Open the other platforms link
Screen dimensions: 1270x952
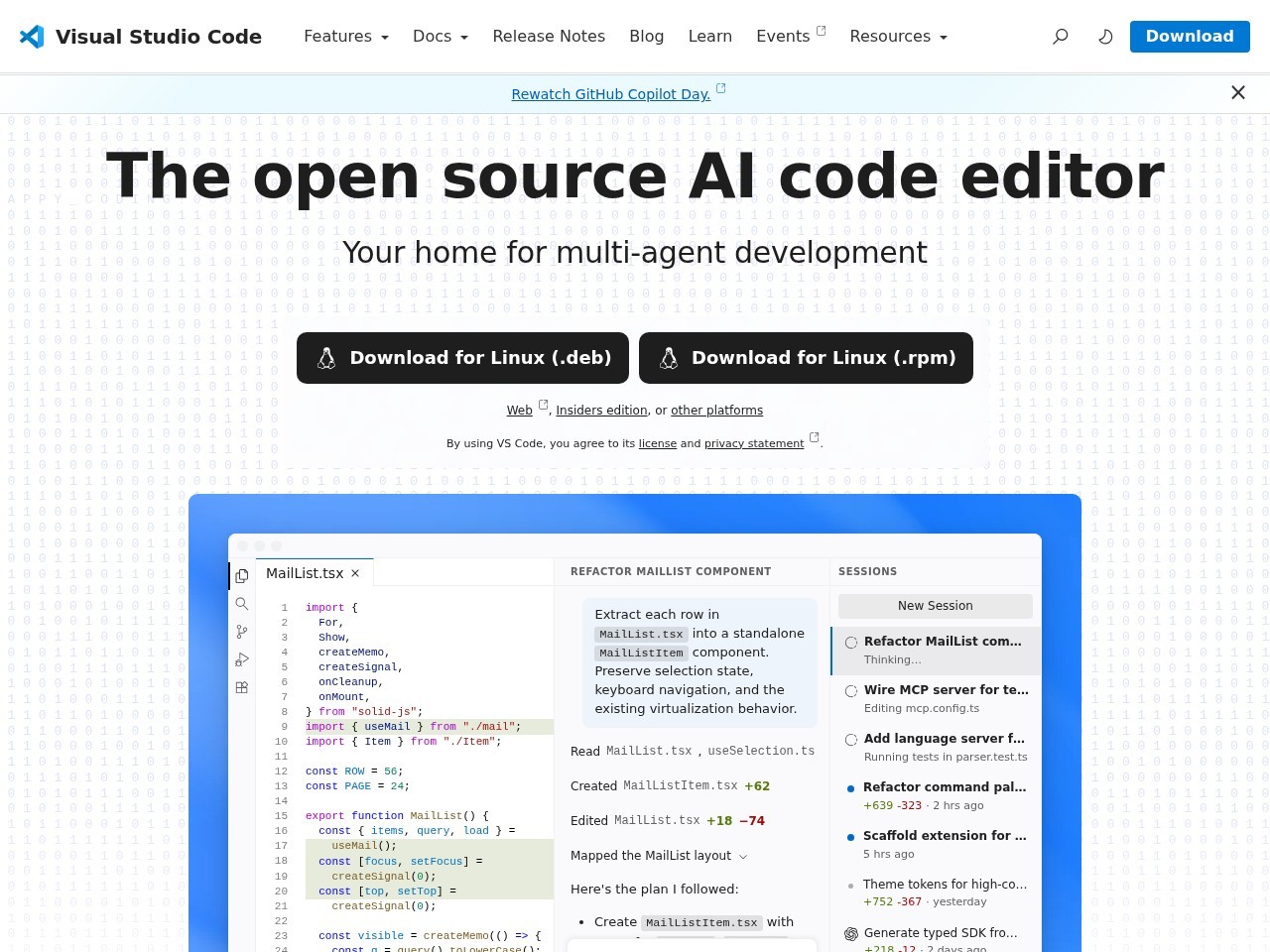(717, 411)
